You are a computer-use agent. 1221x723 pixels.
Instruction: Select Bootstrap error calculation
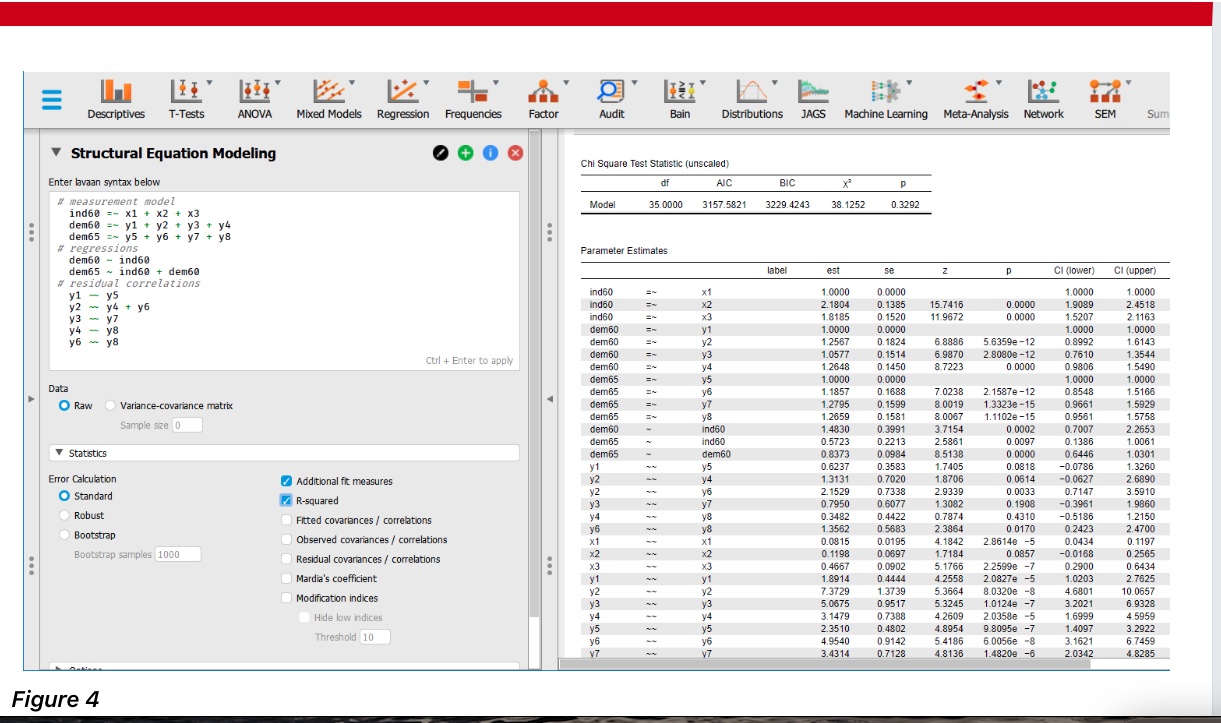tap(65, 535)
